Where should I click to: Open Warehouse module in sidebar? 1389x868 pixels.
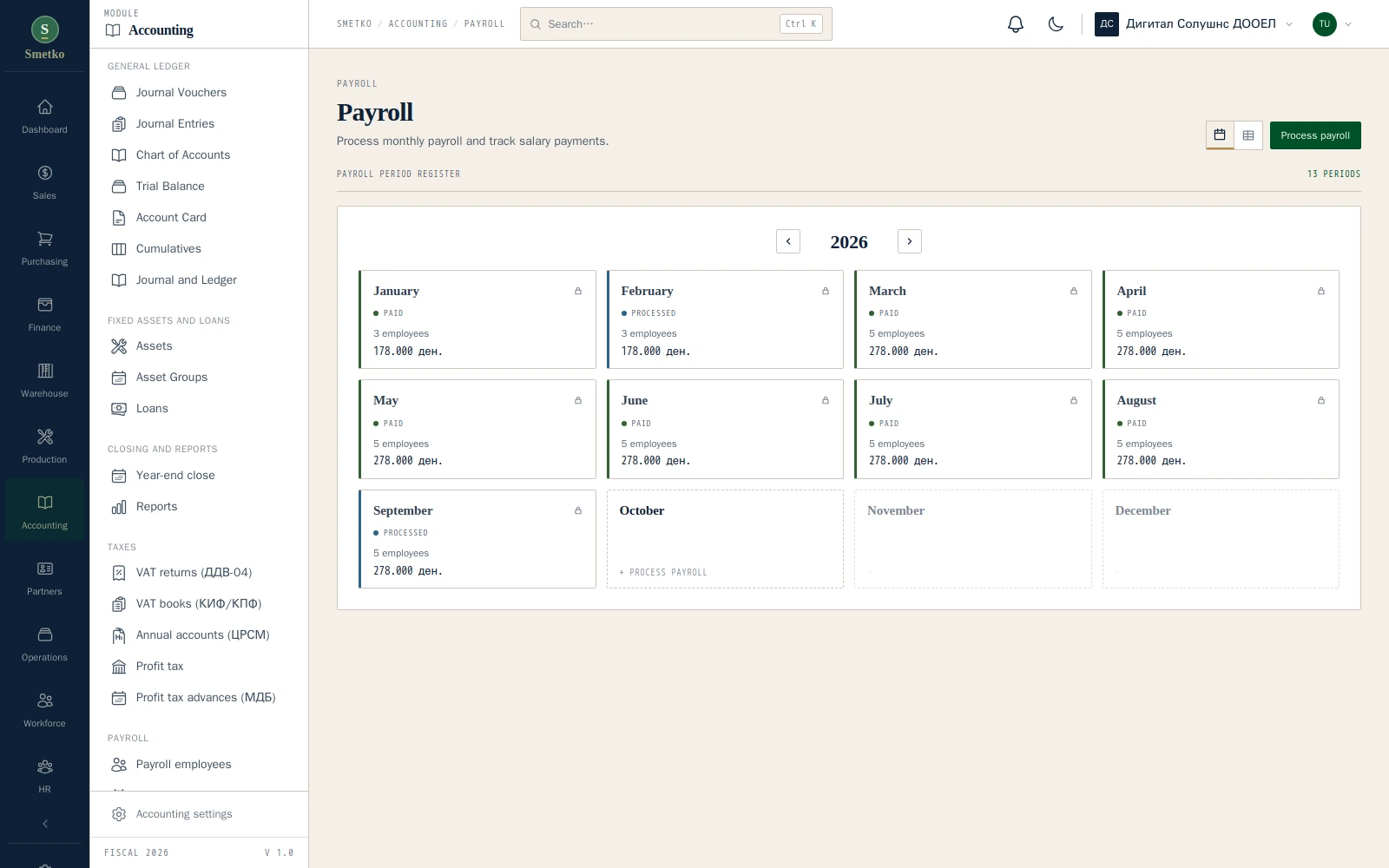(44, 381)
